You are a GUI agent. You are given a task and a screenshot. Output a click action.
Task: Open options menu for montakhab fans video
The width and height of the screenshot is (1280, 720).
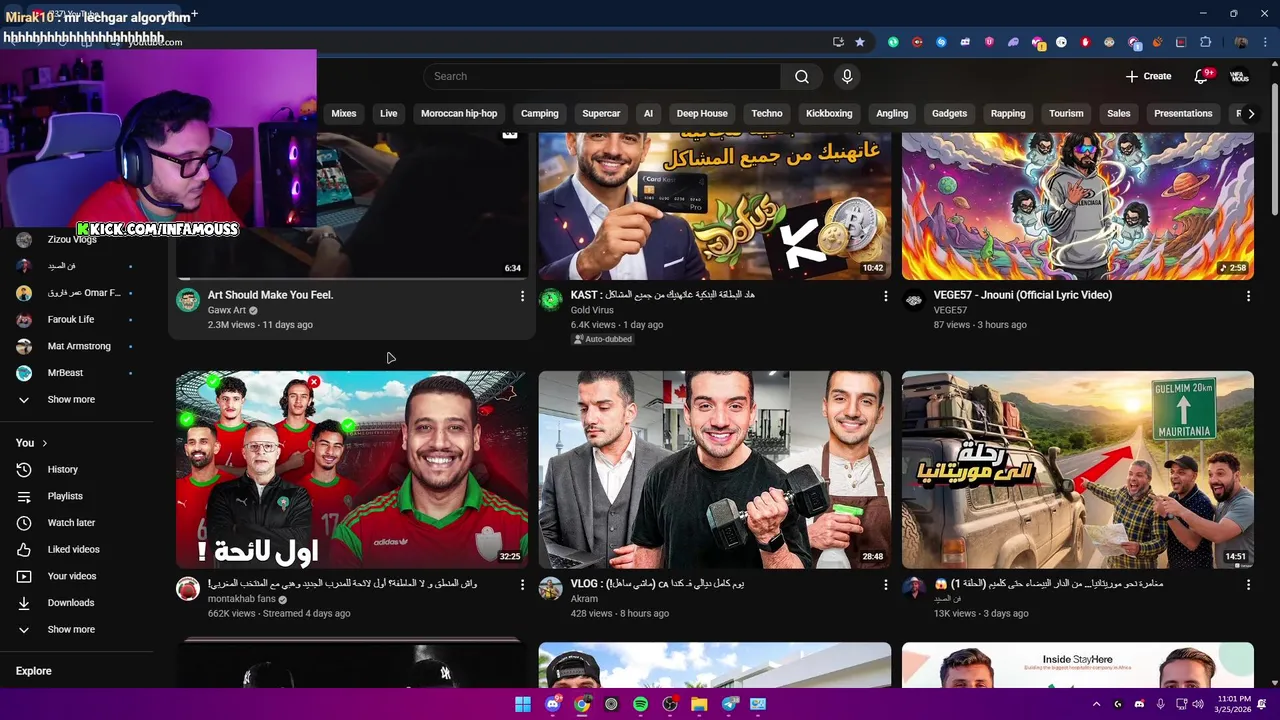(x=522, y=584)
